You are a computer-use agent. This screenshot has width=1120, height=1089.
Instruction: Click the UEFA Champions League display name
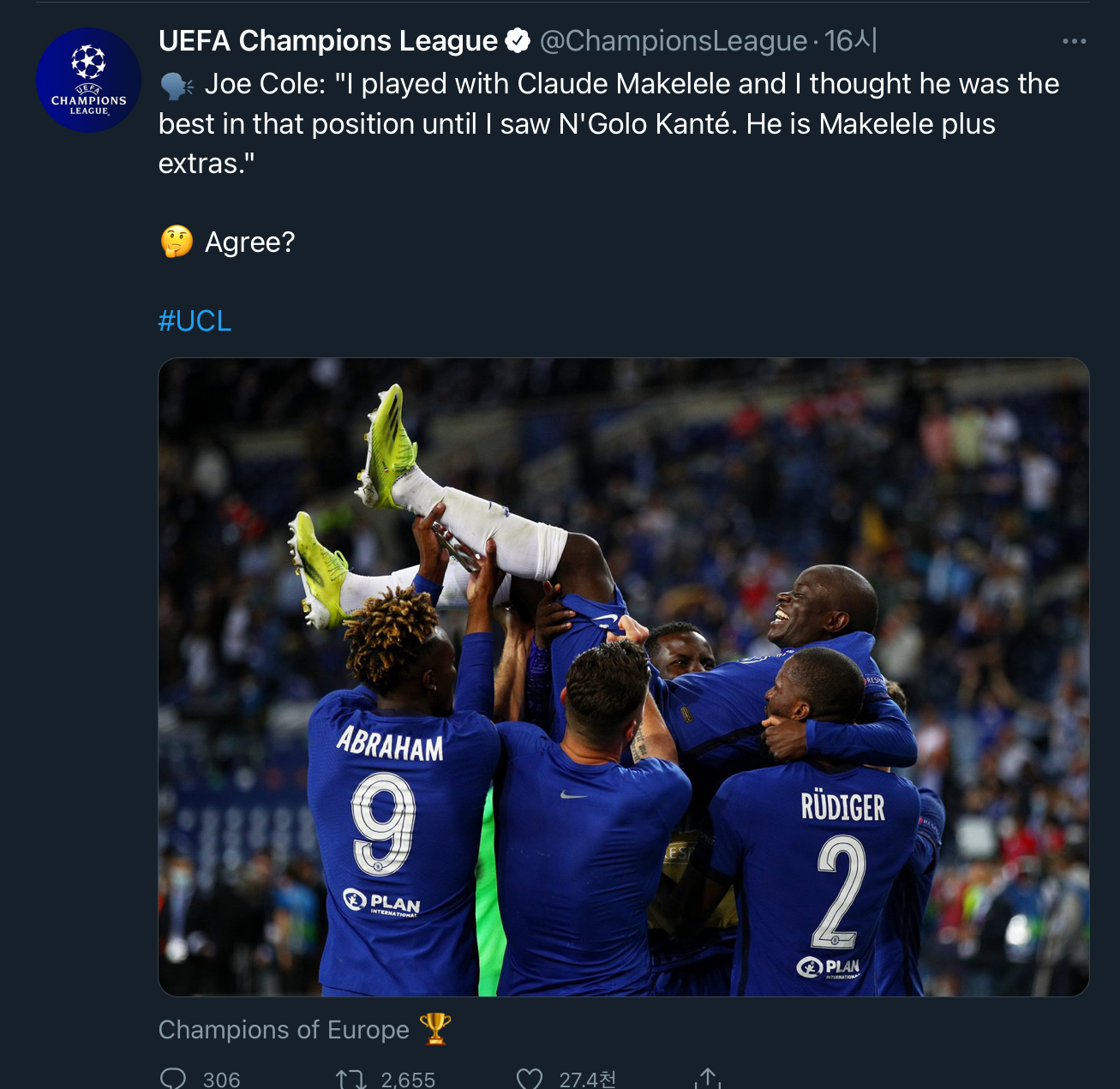point(327,40)
